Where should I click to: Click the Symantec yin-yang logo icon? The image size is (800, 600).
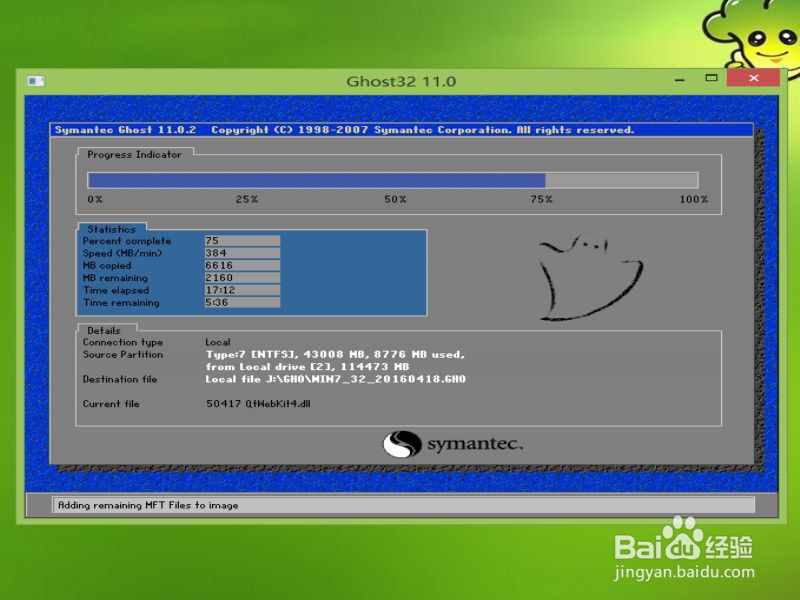pos(402,444)
